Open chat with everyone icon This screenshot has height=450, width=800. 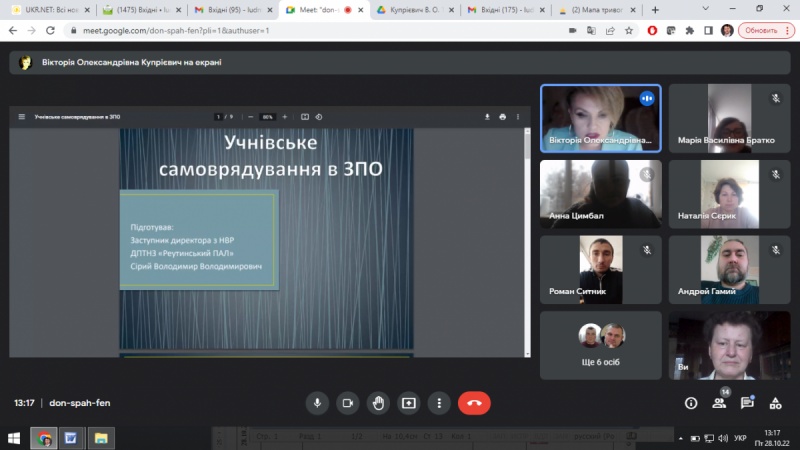747,403
